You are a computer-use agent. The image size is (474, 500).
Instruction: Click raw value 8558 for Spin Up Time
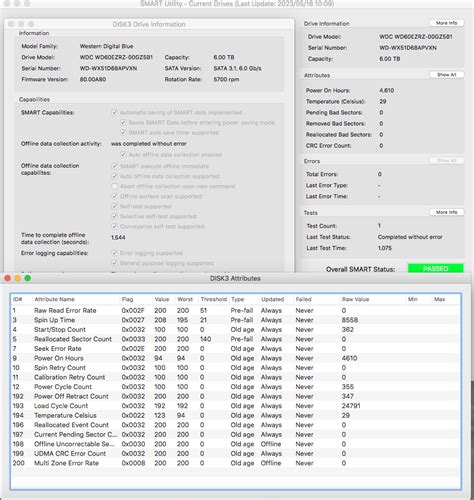[350, 320]
